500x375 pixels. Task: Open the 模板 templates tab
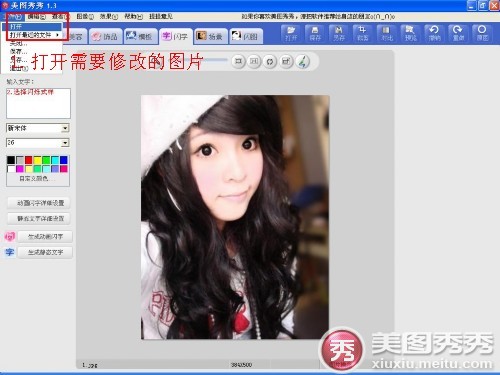click(x=140, y=36)
